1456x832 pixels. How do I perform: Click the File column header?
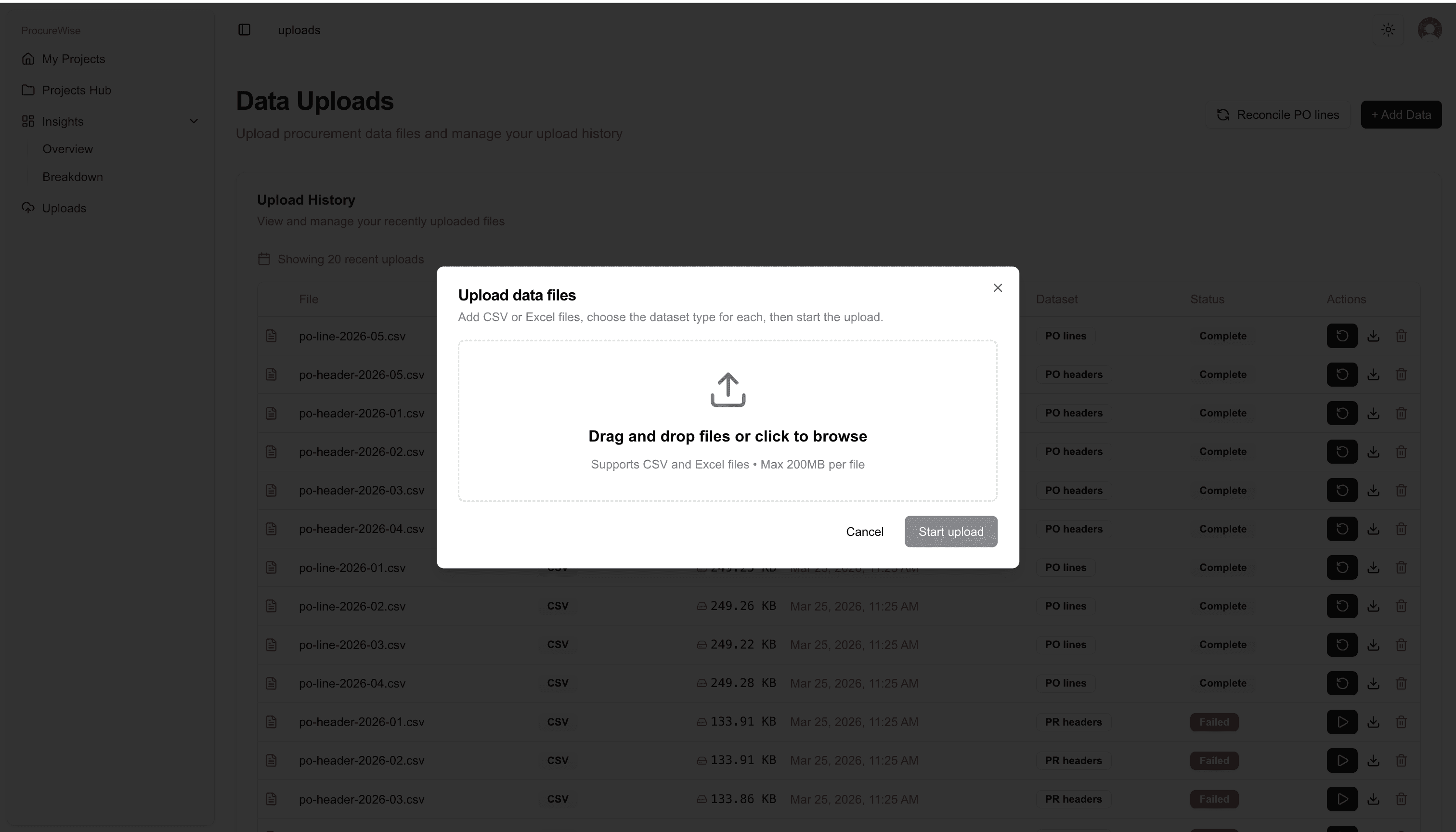(309, 299)
